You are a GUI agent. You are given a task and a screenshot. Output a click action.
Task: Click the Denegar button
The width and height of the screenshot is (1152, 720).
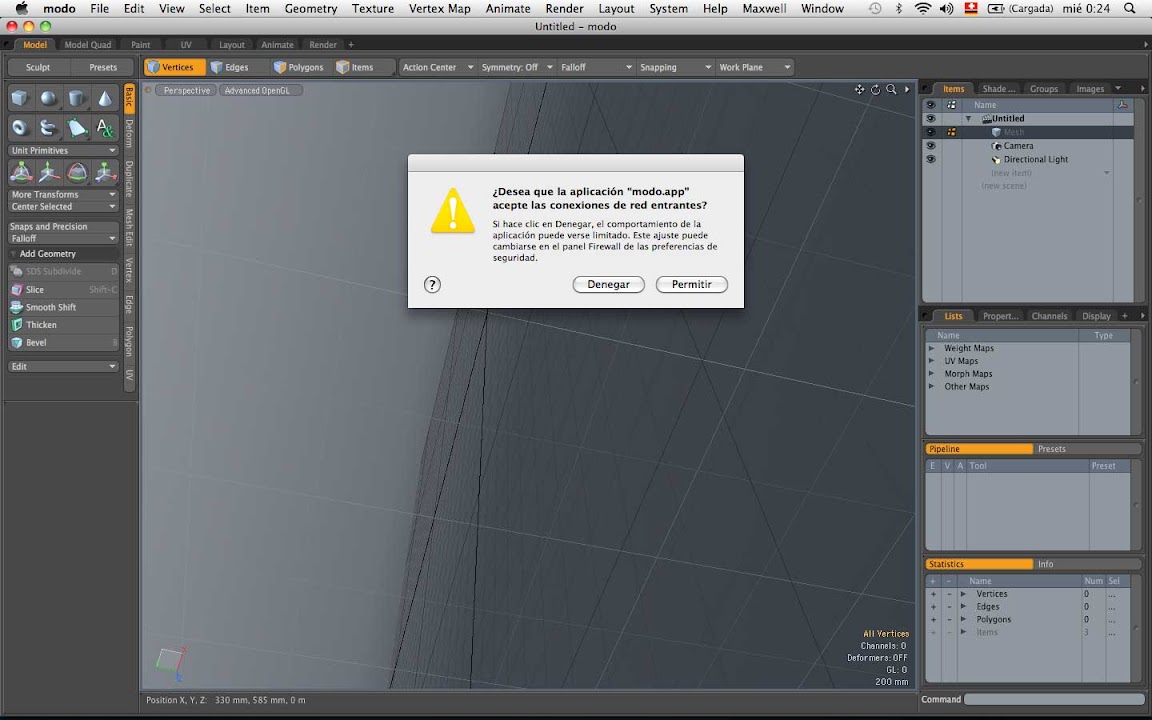608,284
